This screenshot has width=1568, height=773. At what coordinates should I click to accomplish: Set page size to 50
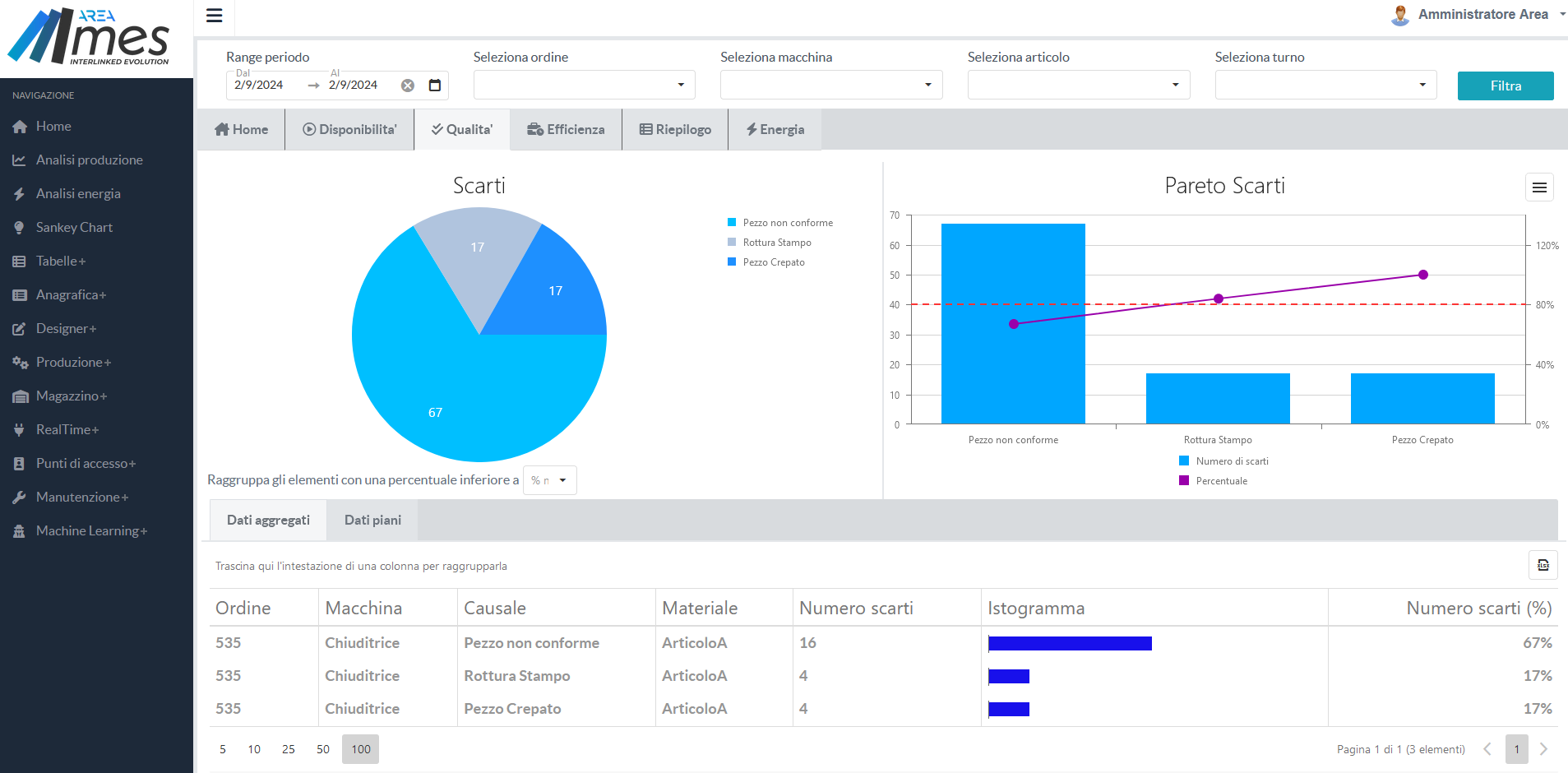(x=323, y=749)
